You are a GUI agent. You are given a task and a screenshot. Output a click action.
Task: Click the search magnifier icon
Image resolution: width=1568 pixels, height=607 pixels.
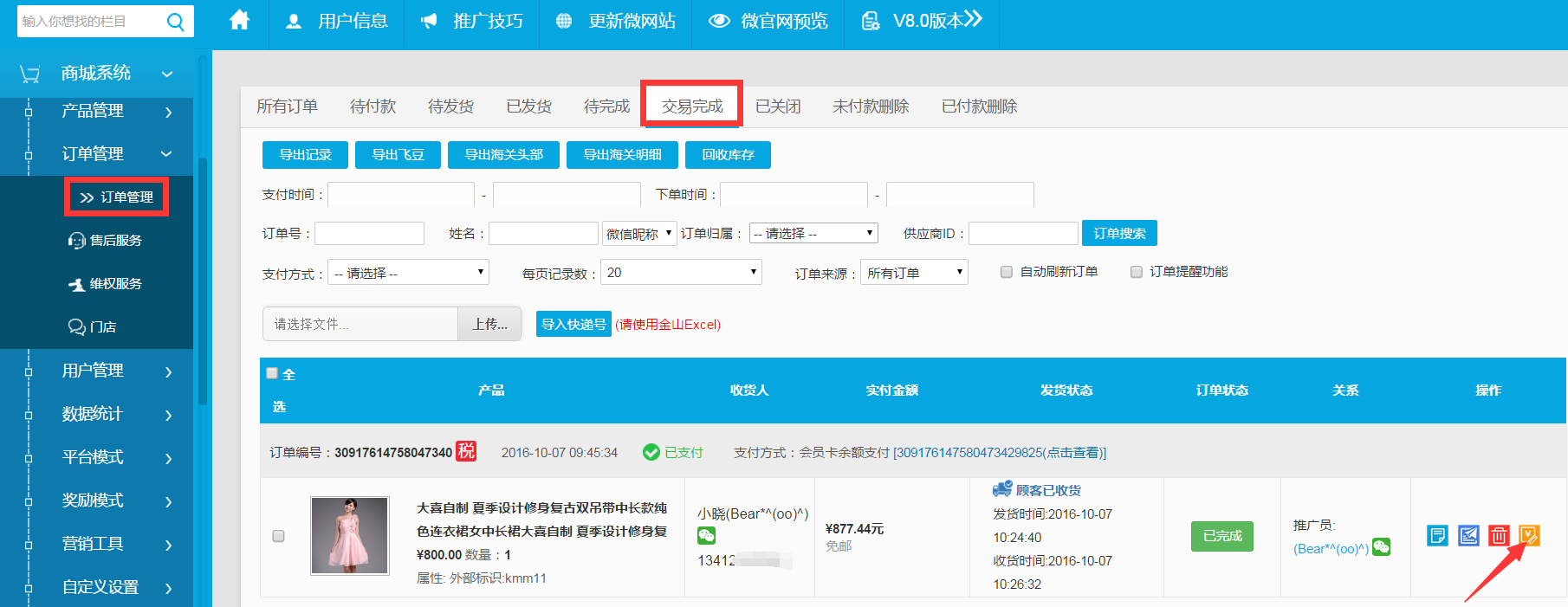pyautogui.click(x=176, y=22)
